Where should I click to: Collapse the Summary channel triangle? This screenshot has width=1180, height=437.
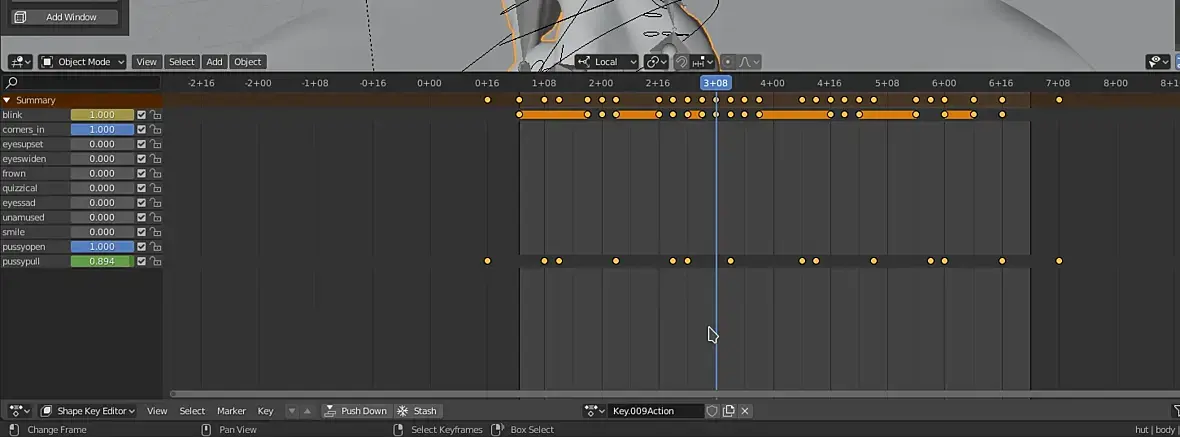tap(7, 100)
